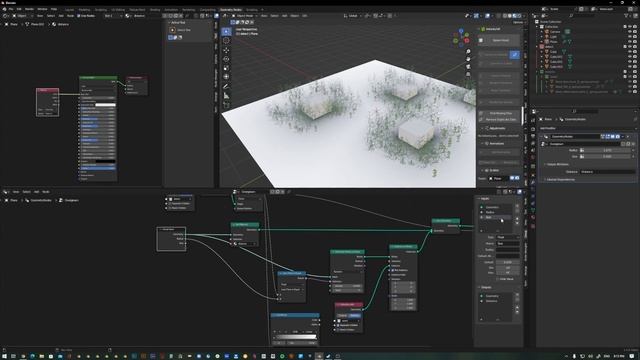640x360 pixels.
Task: Switch to the Layout workspace tab
Action: click(x=69, y=9)
